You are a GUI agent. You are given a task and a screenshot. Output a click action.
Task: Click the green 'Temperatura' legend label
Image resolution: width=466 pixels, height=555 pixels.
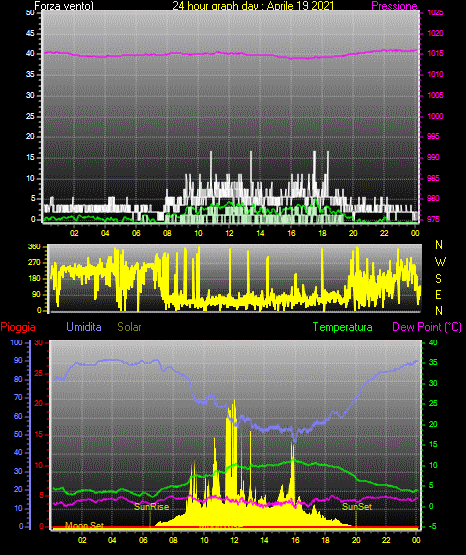point(342,327)
